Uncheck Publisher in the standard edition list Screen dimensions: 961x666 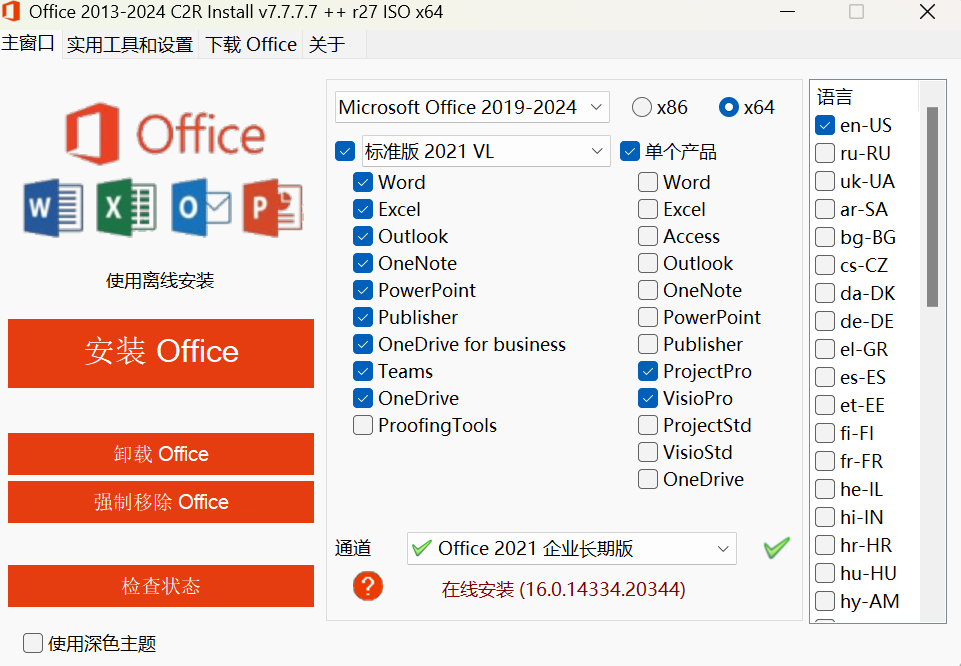click(x=362, y=317)
